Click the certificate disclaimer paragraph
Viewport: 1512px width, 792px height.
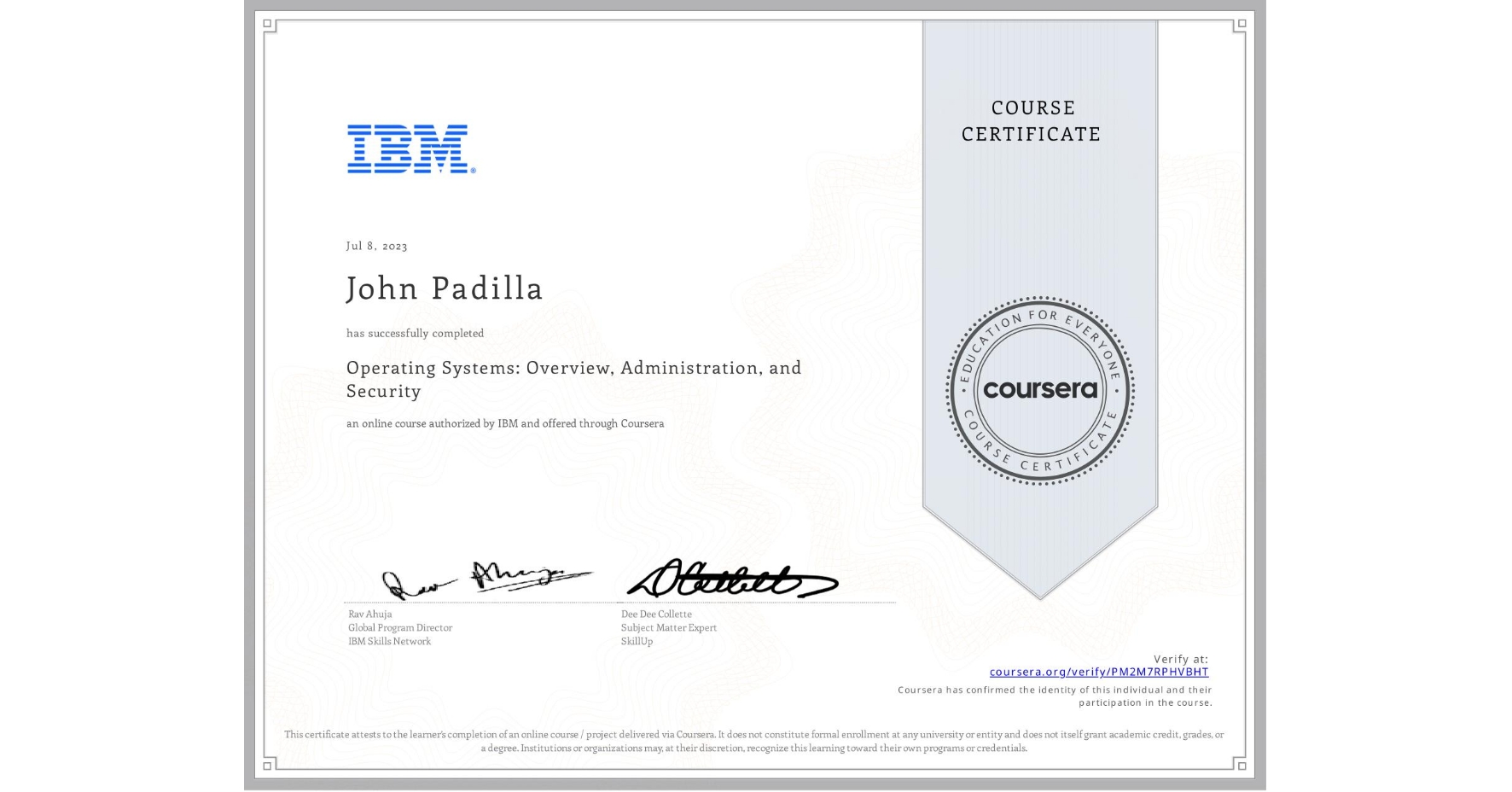coord(754,739)
